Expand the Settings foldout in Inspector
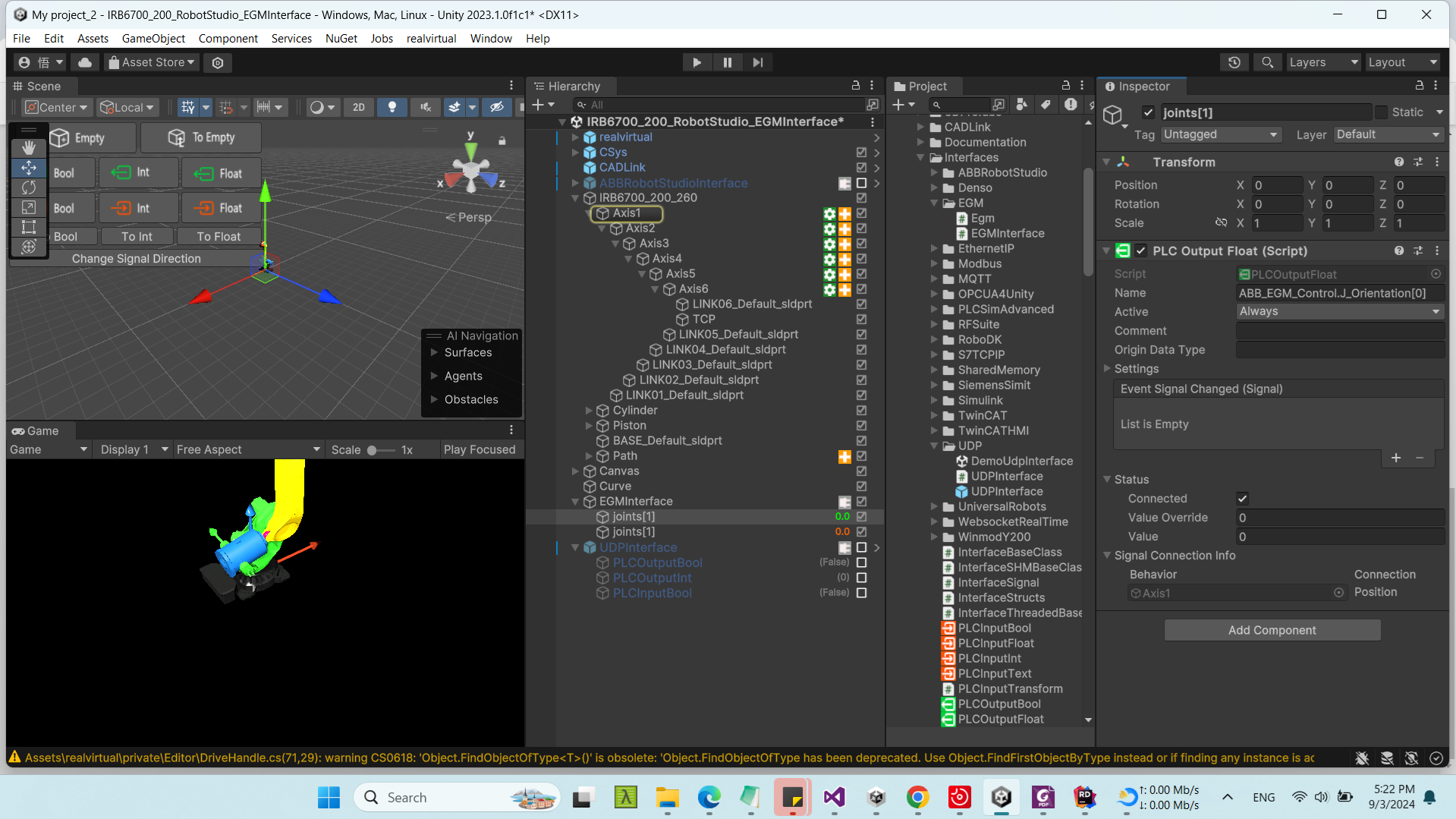This screenshot has width=1456, height=819. coord(1107,369)
